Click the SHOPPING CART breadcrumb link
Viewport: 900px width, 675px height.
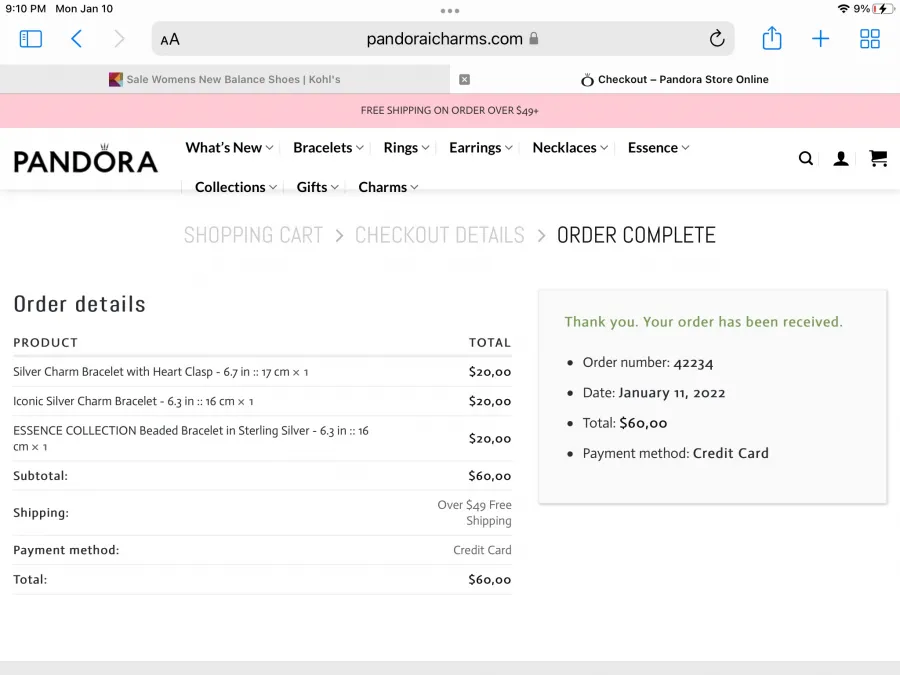pos(253,235)
